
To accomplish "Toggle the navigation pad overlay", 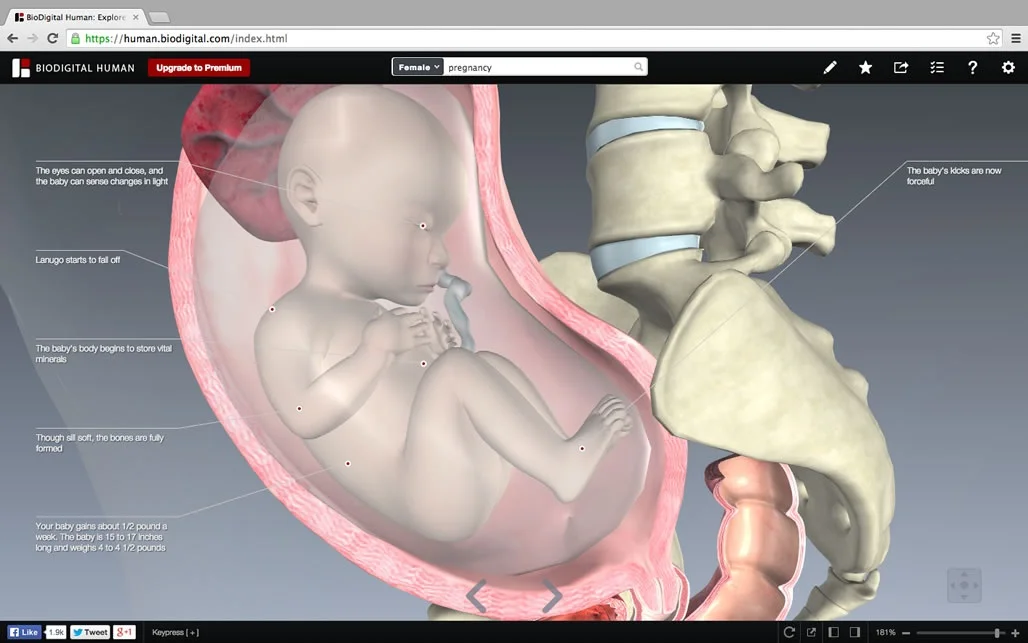I will (964, 585).
